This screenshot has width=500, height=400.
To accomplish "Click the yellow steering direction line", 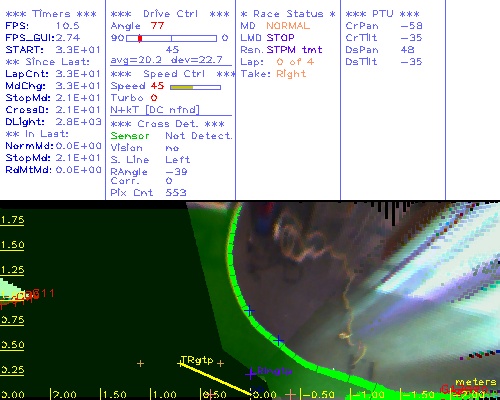I will point(217,379).
